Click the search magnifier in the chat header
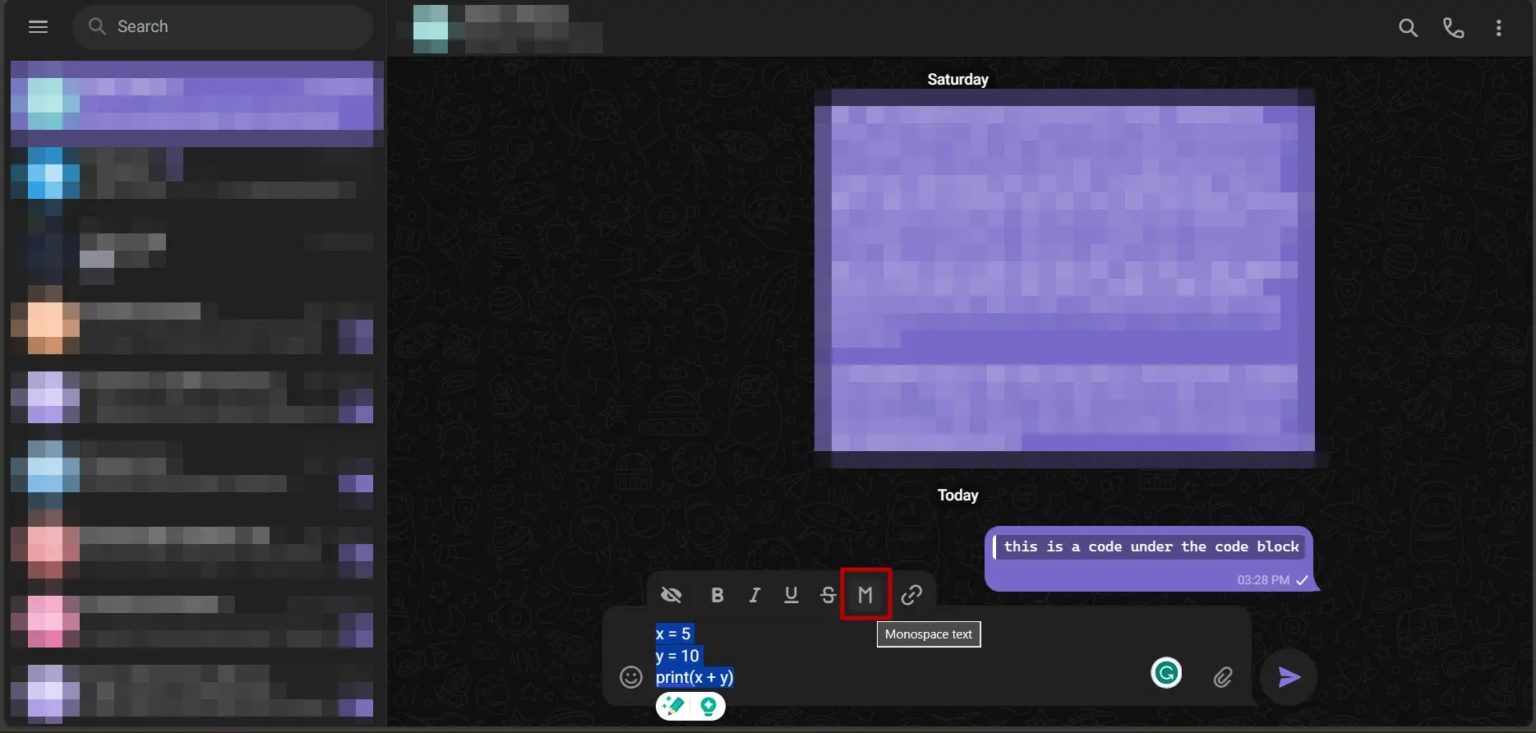Image resolution: width=1536 pixels, height=733 pixels. [1408, 28]
